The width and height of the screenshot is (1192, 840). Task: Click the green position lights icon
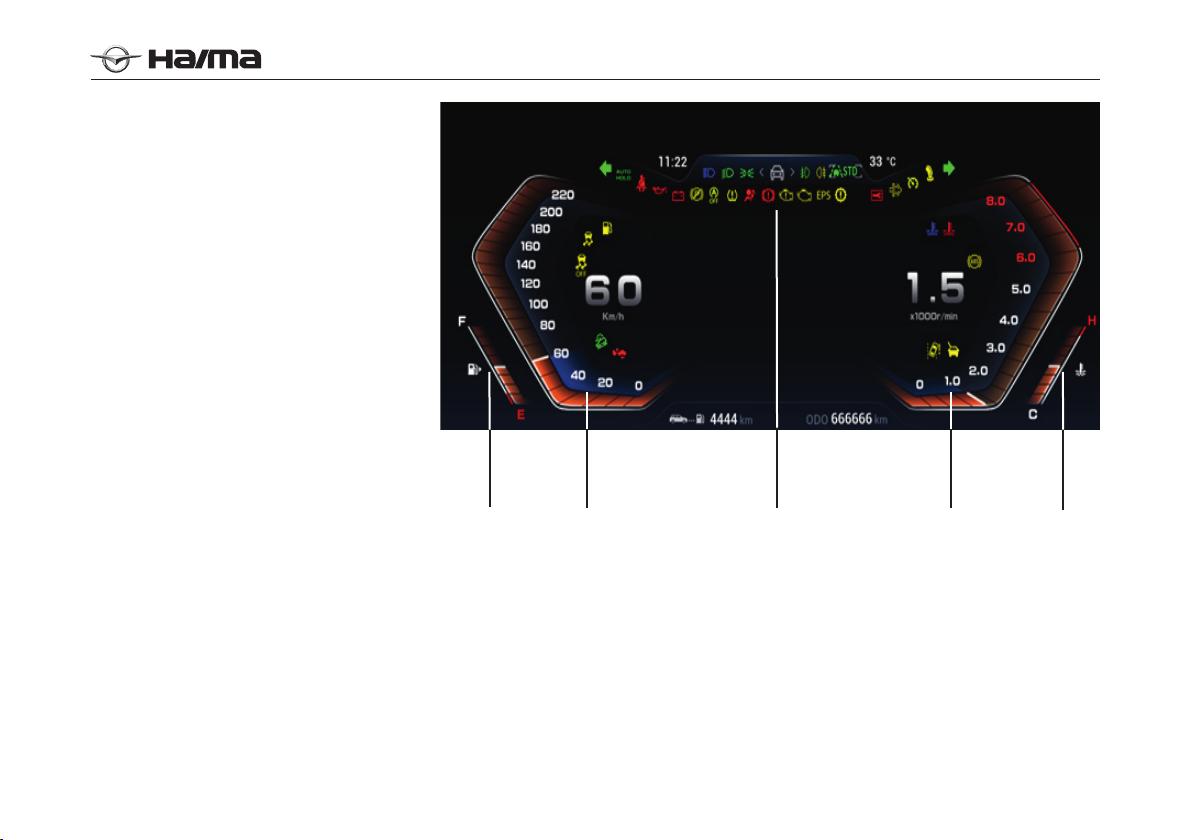point(747,173)
